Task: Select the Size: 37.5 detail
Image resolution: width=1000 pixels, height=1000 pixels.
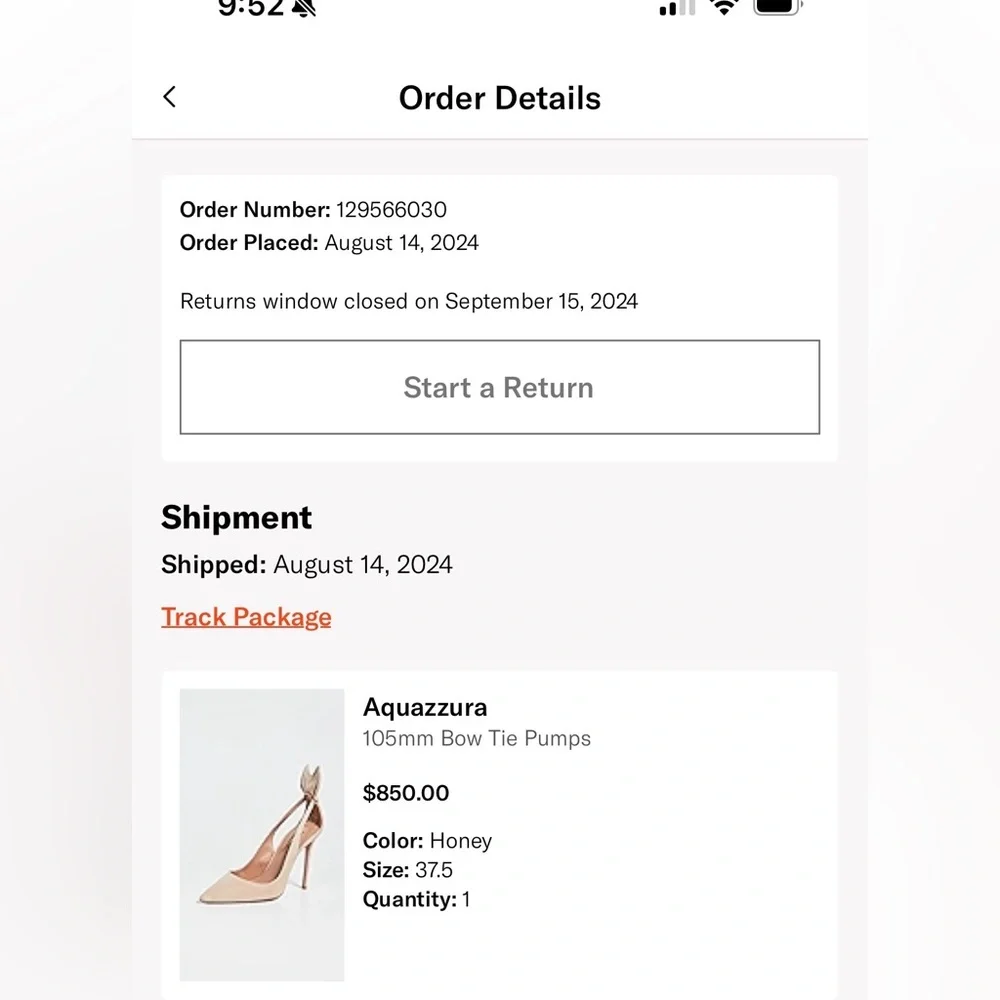Action: pos(406,870)
